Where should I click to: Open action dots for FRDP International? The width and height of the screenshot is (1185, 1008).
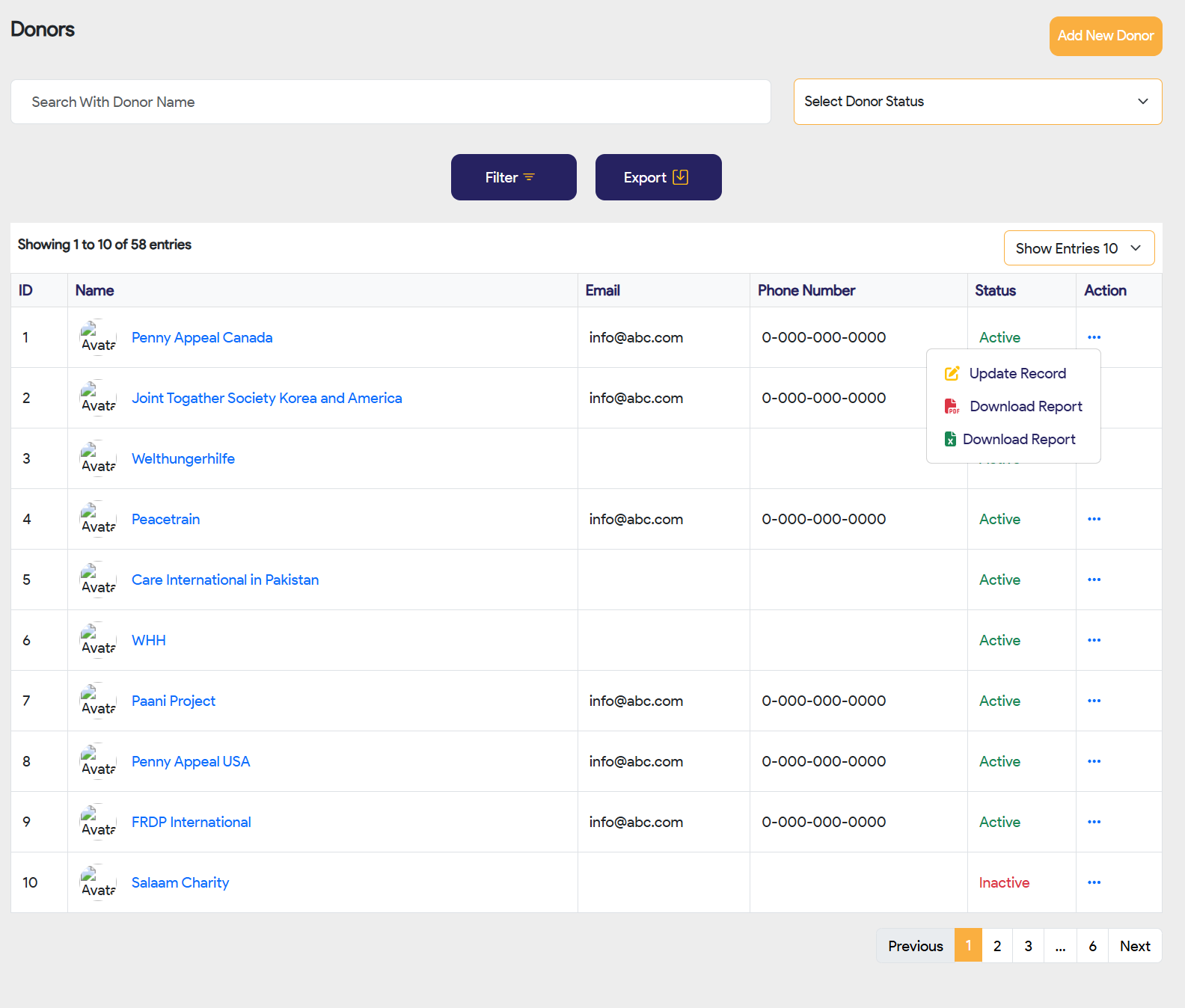[x=1094, y=822]
